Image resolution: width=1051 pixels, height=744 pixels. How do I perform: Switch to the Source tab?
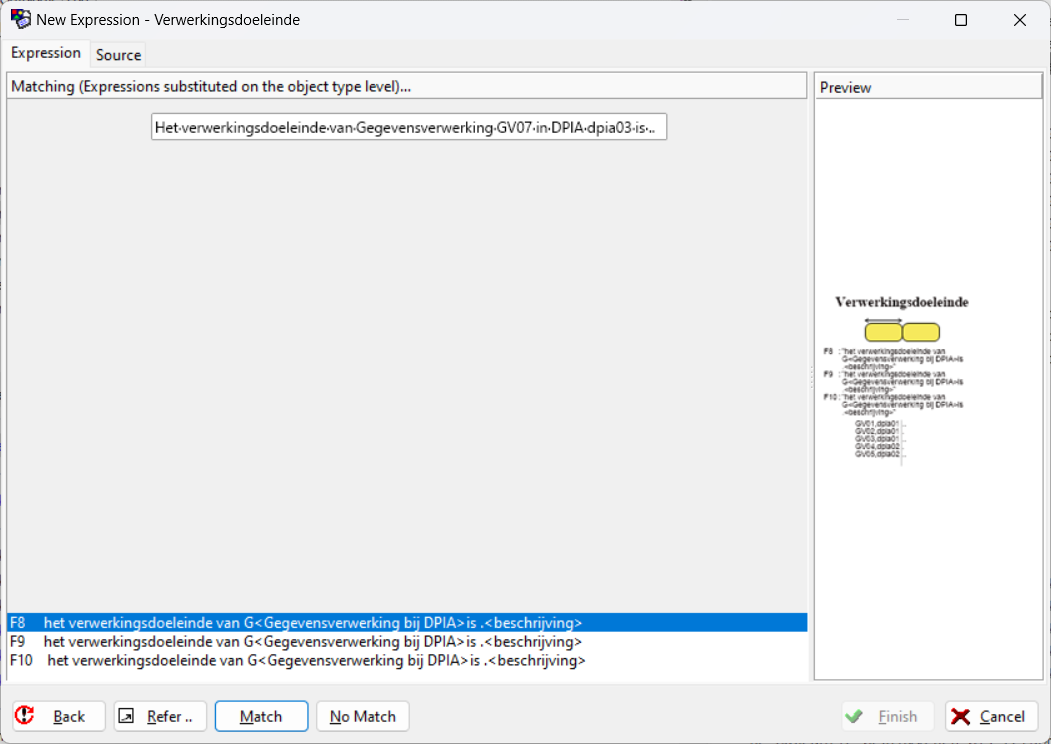[118, 55]
